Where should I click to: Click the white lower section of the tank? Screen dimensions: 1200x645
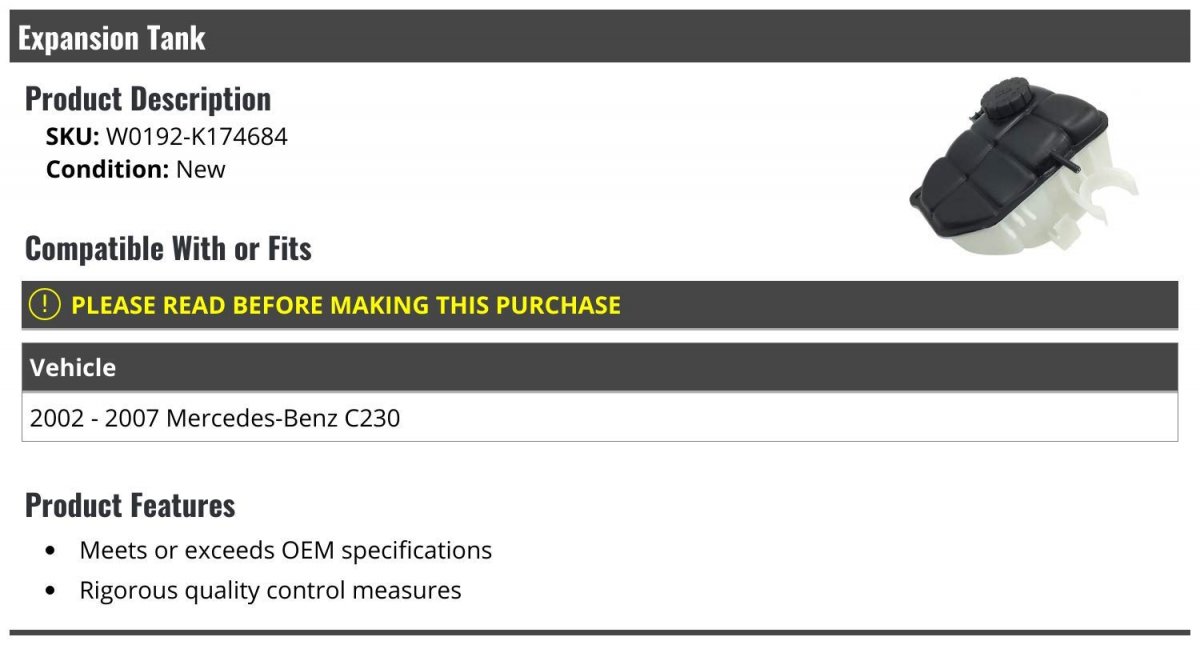click(1030, 225)
